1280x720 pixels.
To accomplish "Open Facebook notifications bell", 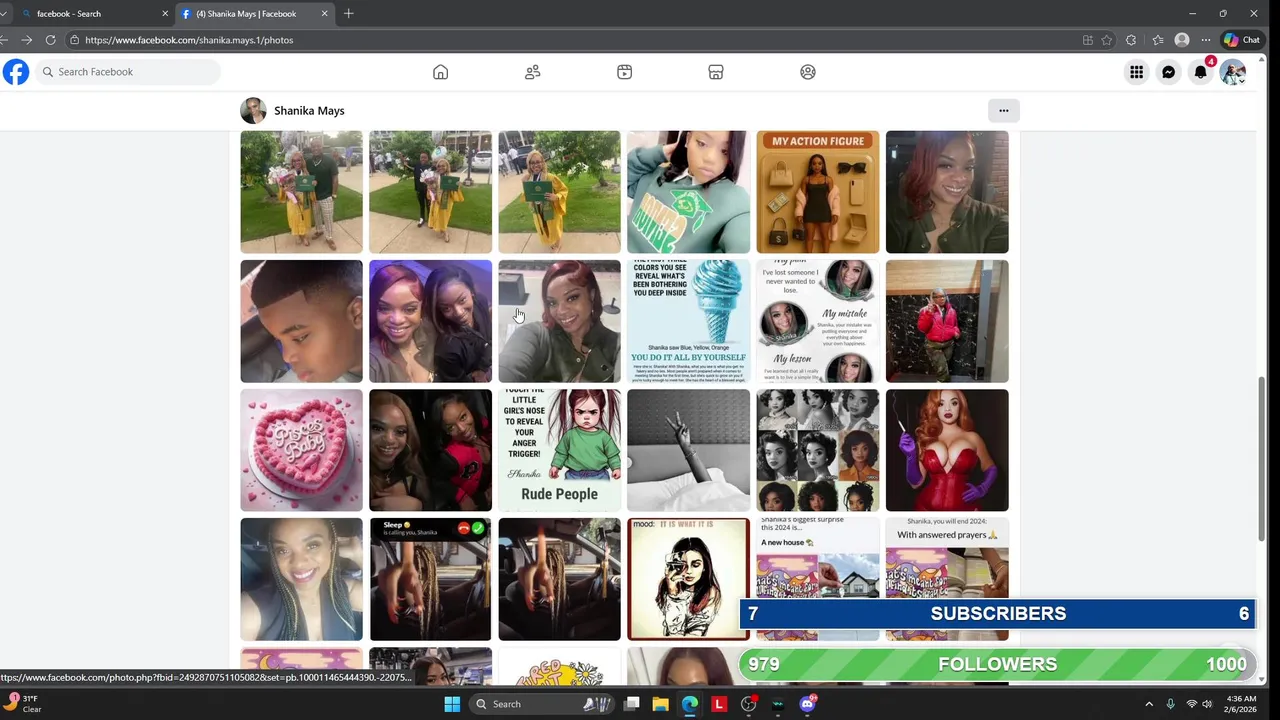I will click(x=1201, y=72).
